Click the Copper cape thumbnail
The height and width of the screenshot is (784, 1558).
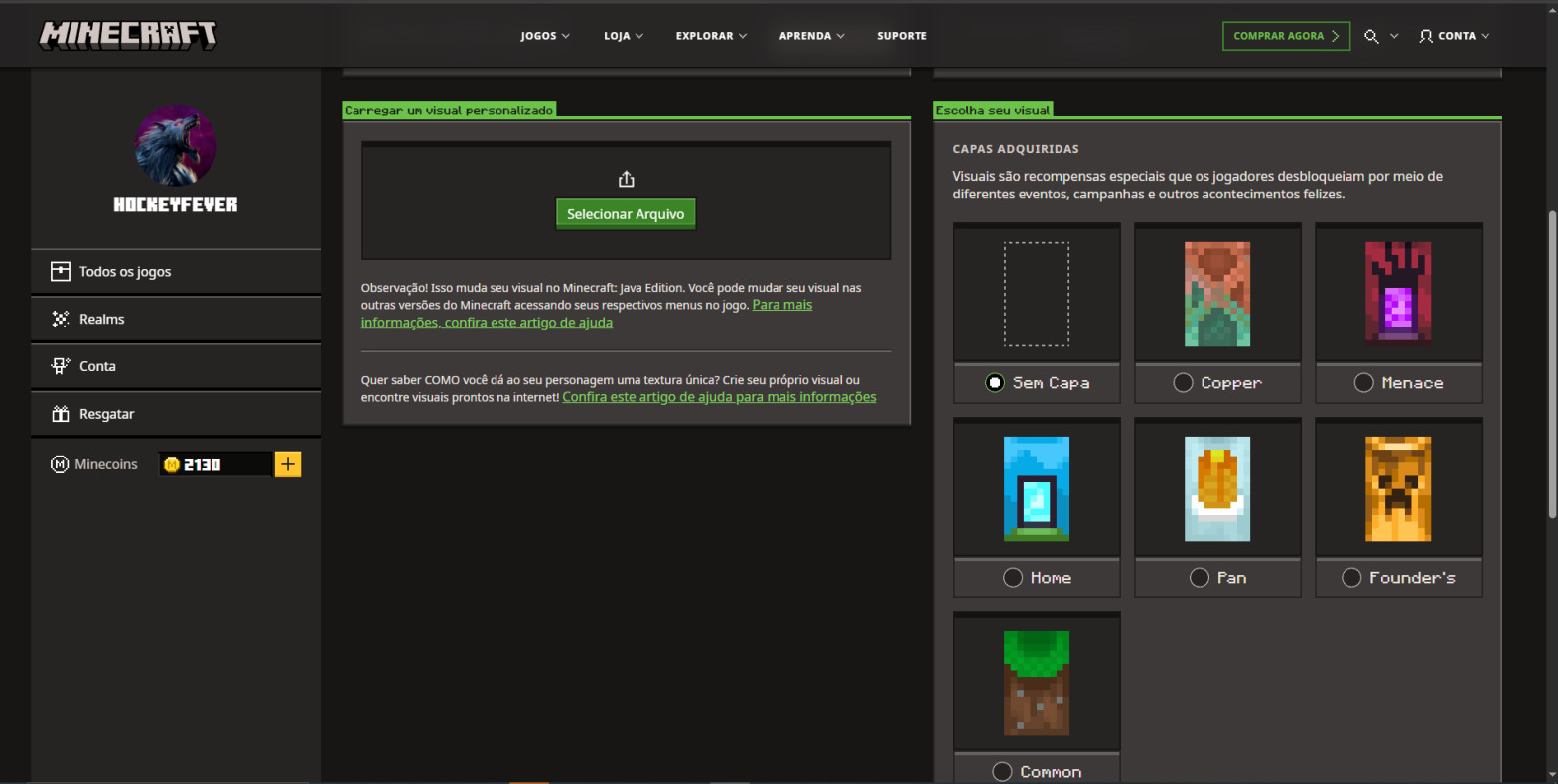tap(1217, 294)
